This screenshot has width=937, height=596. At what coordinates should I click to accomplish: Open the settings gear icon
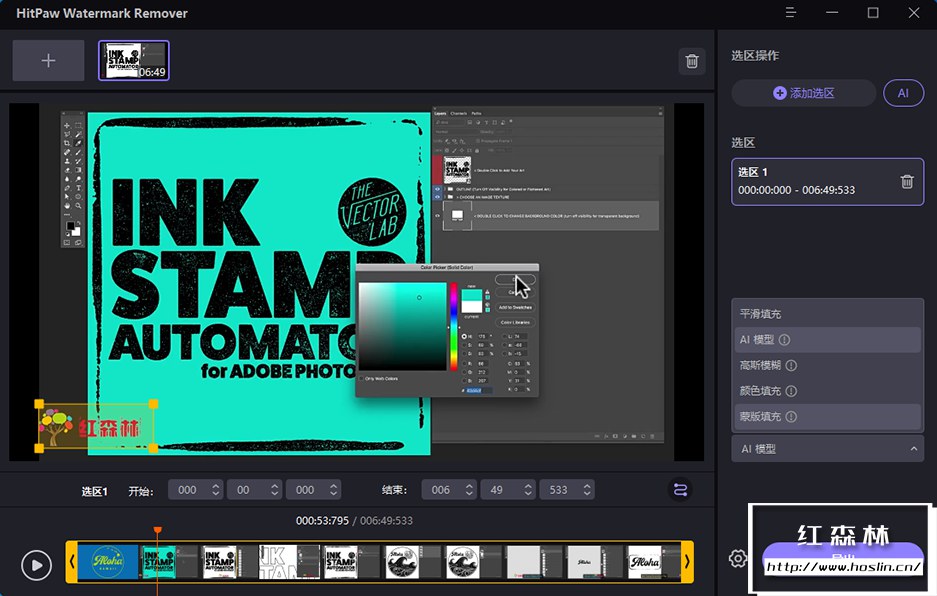(738, 558)
